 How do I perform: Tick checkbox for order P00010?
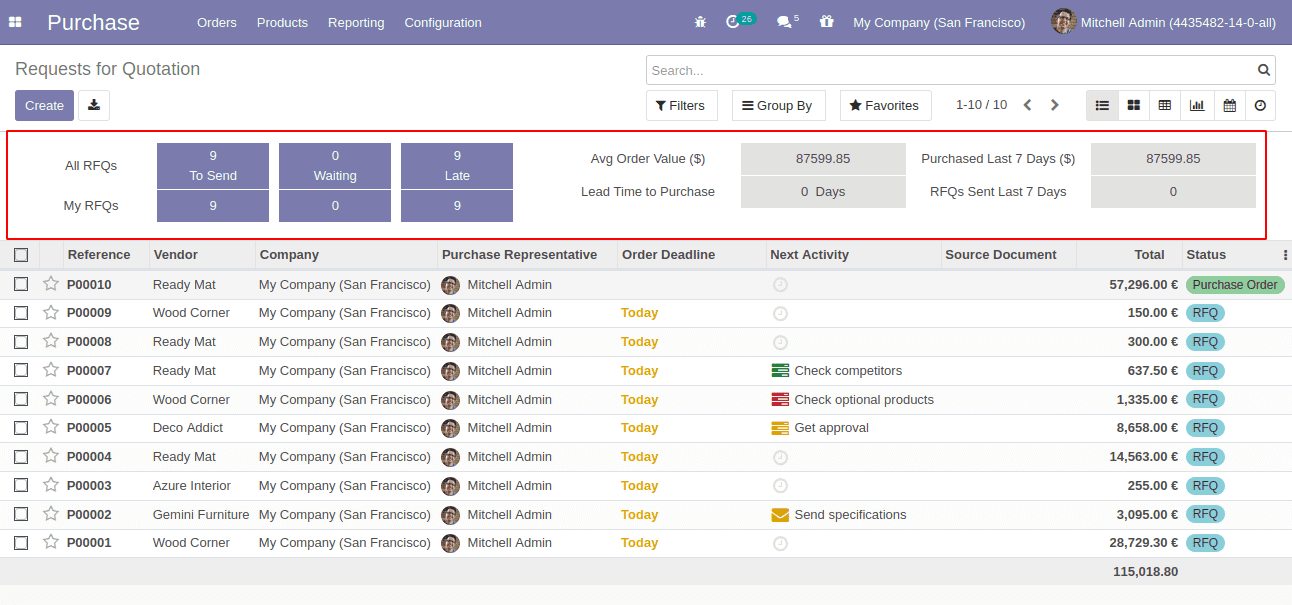pos(21,284)
